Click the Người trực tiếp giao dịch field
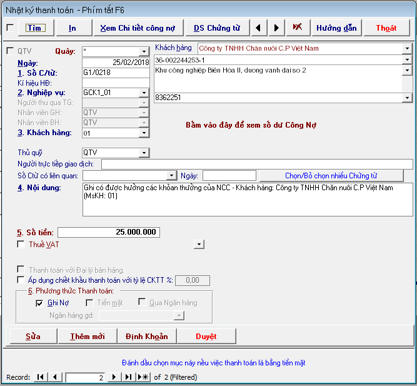The height and width of the screenshot is (386, 417). 257,164
